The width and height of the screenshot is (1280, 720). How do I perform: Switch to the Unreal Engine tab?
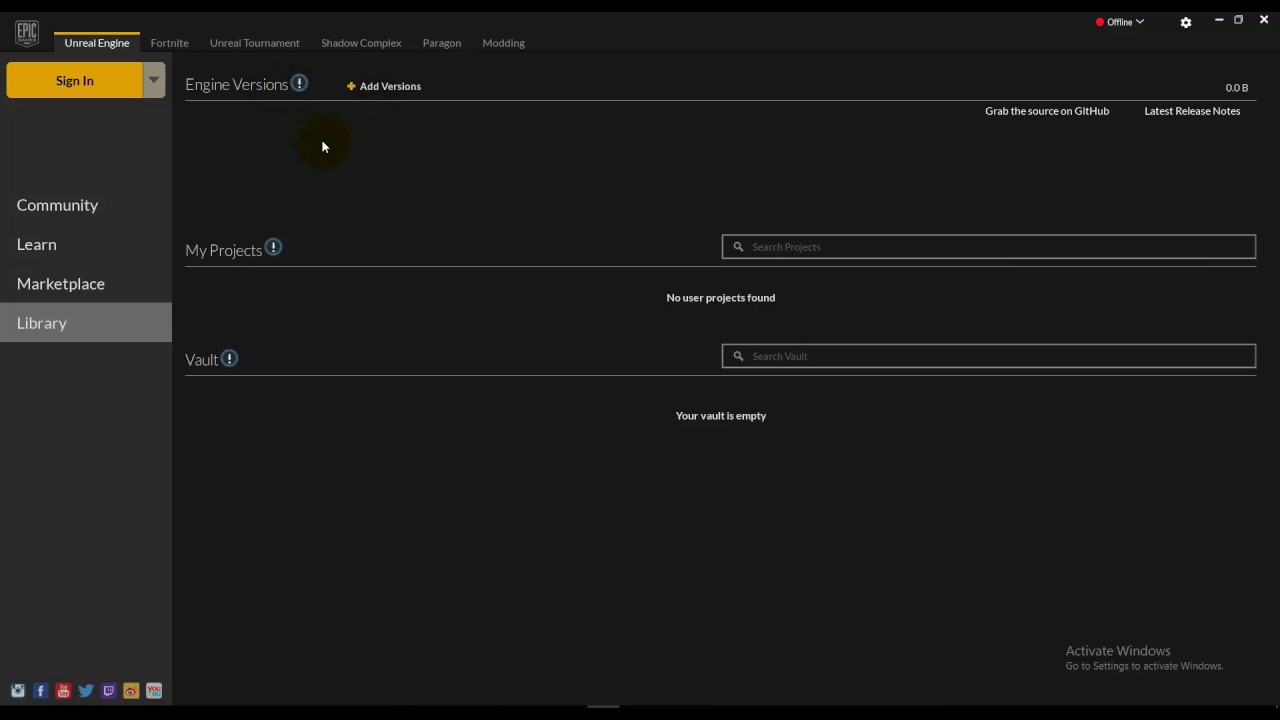pos(97,43)
